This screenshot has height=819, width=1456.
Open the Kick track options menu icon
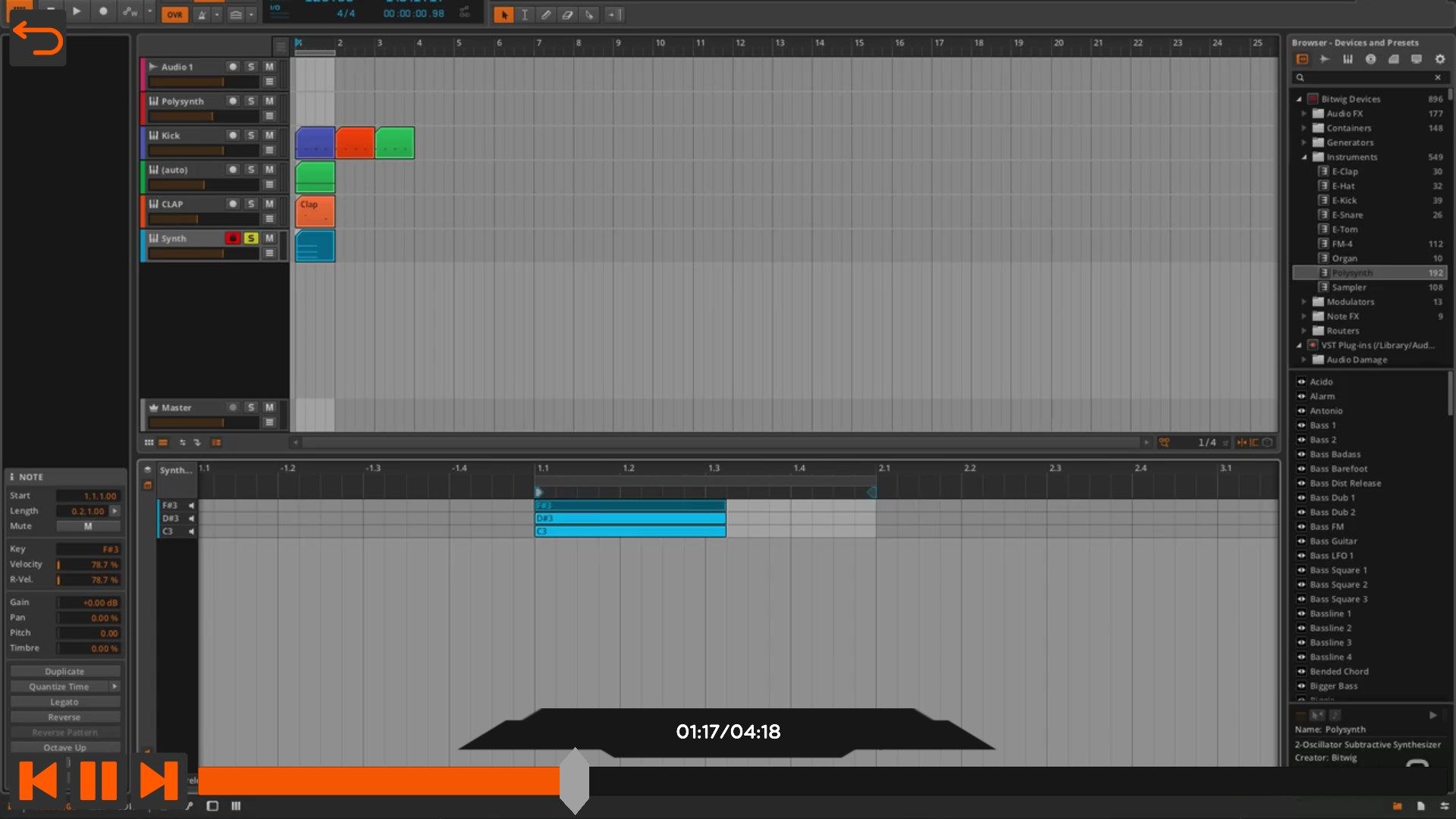[269, 150]
